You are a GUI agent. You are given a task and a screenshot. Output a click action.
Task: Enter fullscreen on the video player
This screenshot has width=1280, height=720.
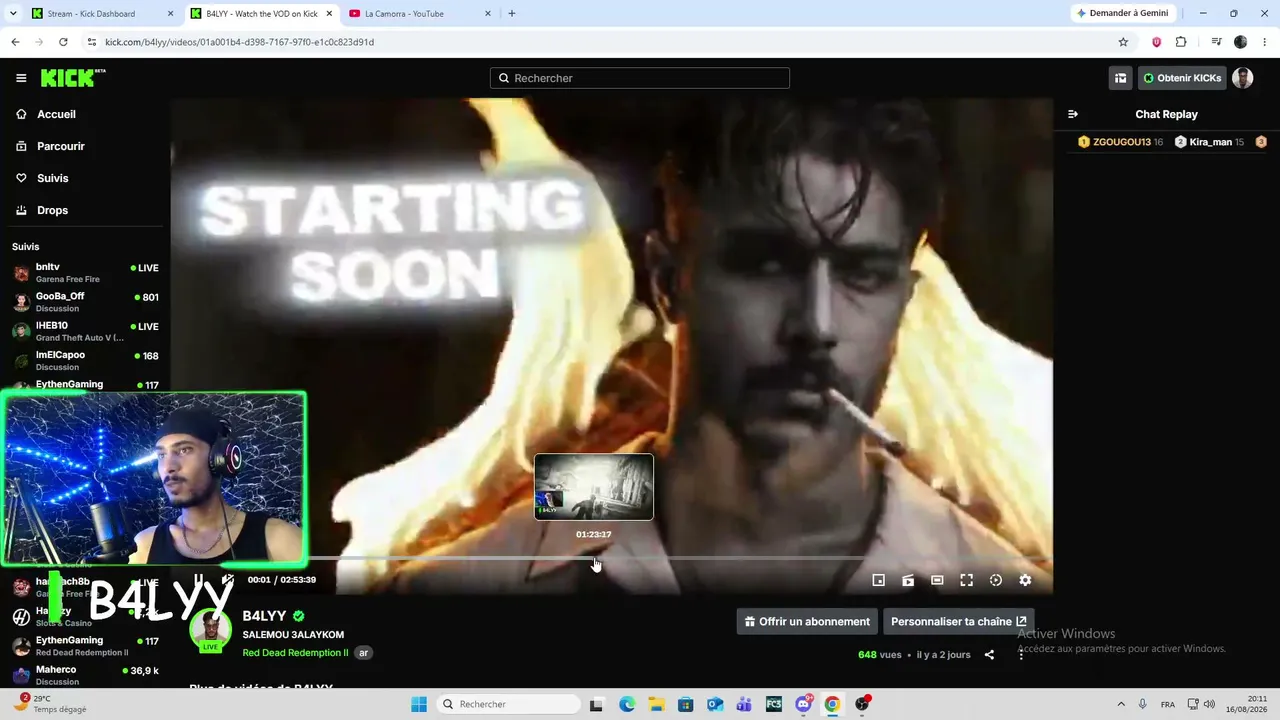pyautogui.click(x=967, y=580)
